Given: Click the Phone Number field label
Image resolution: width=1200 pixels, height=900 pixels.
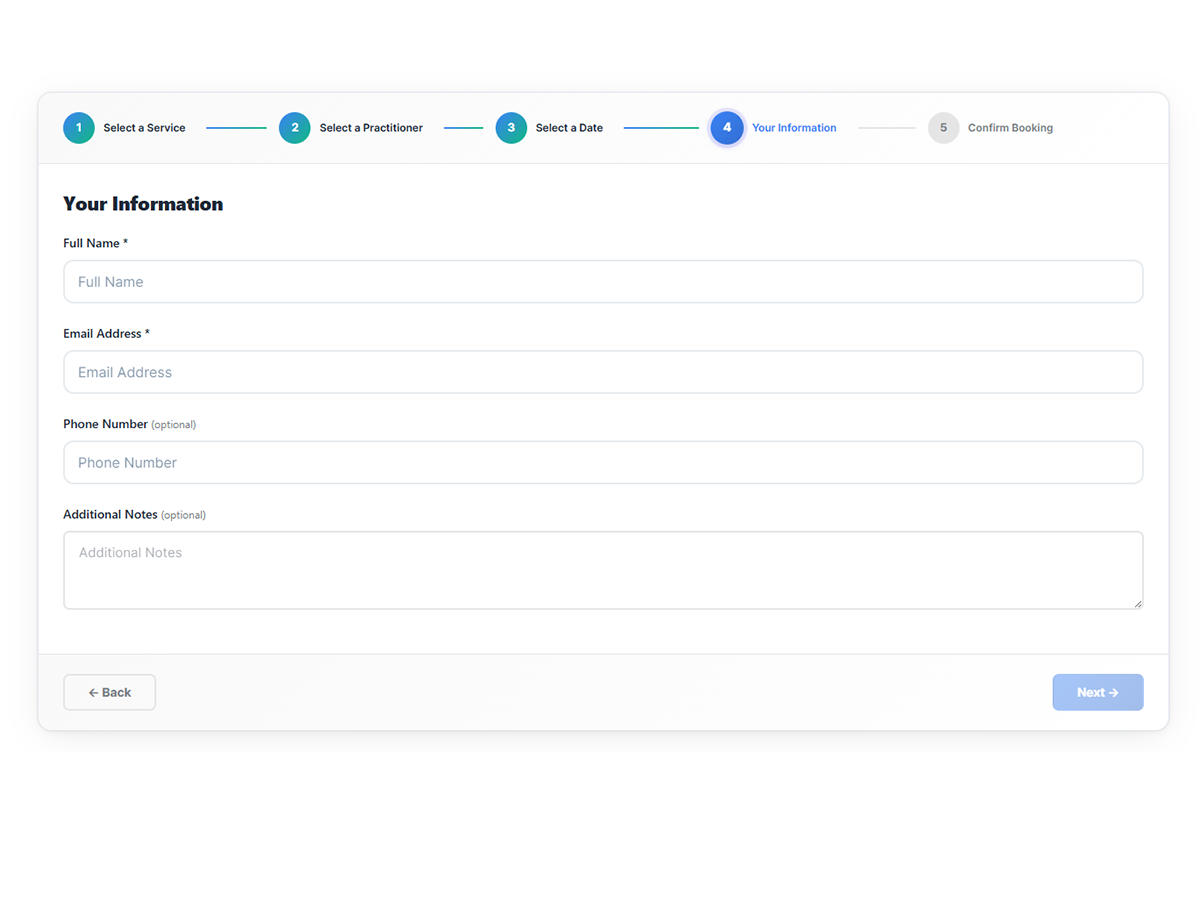Looking at the screenshot, I should (x=105, y=424).
